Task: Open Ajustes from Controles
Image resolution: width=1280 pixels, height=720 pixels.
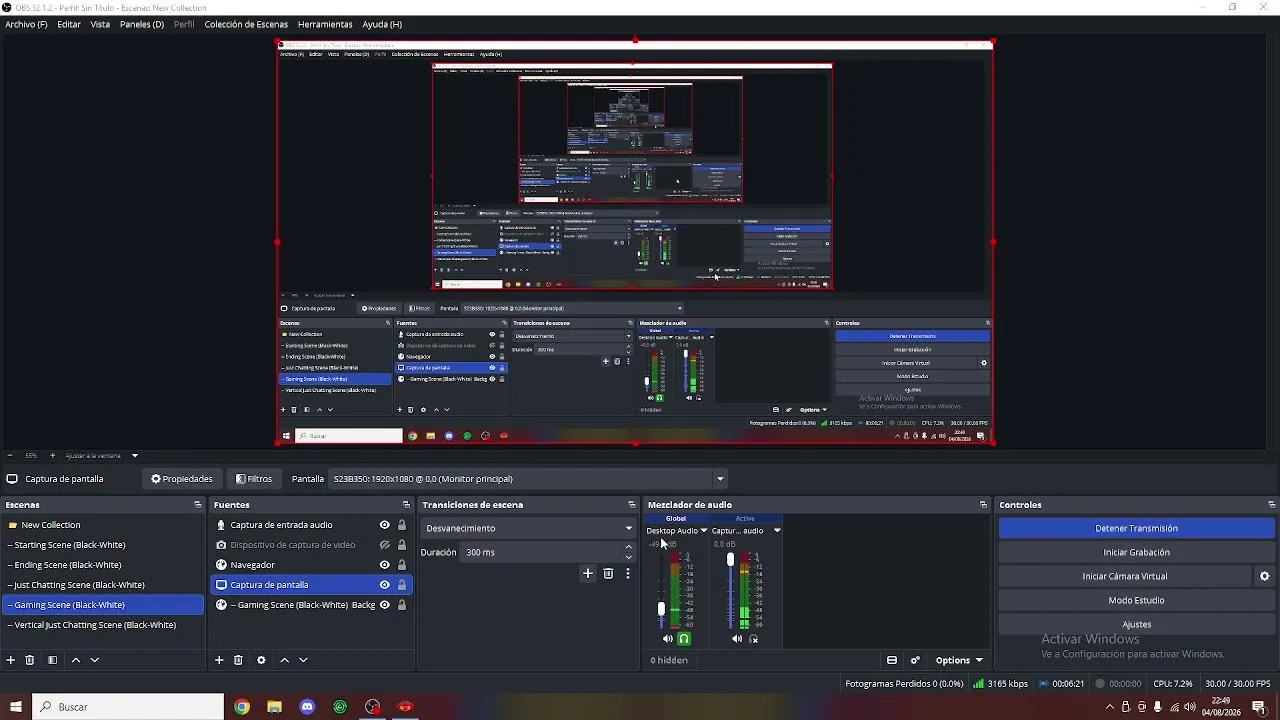Action: (1136, 624)
